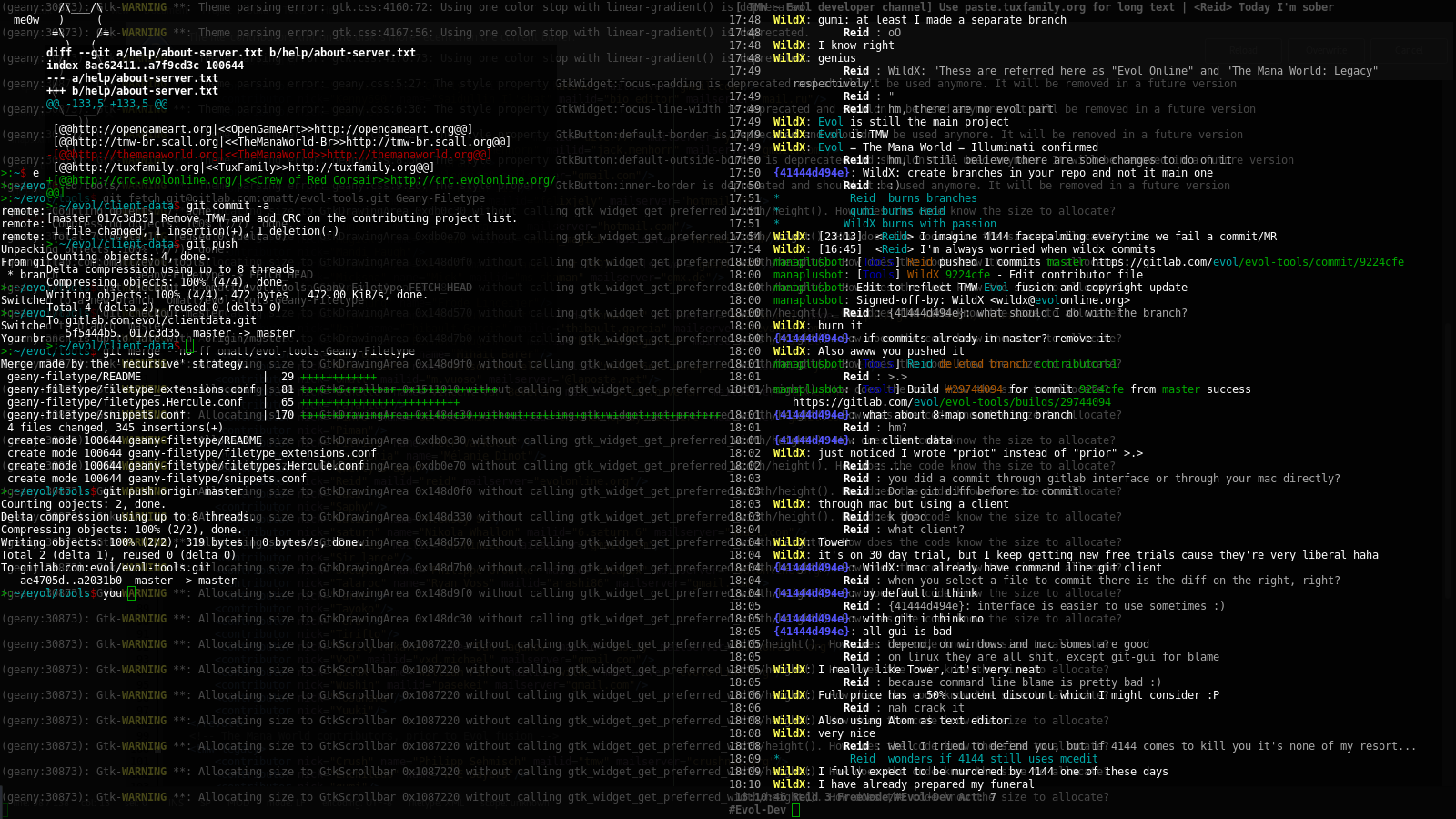
Task: Click action line 'WildX burns with passion'
Action: tap(920, 224)
